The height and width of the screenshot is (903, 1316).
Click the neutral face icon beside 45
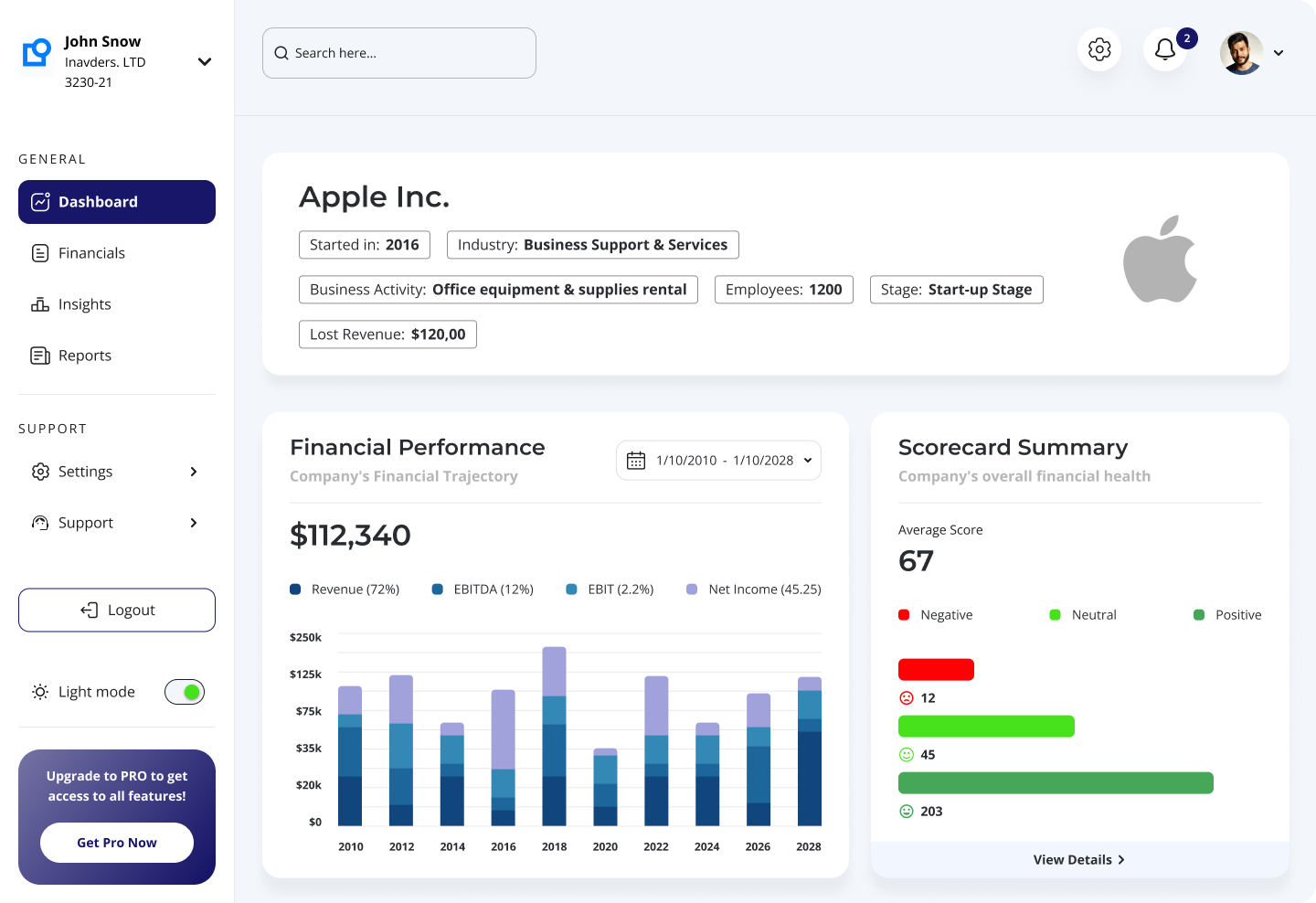(907, 755)
